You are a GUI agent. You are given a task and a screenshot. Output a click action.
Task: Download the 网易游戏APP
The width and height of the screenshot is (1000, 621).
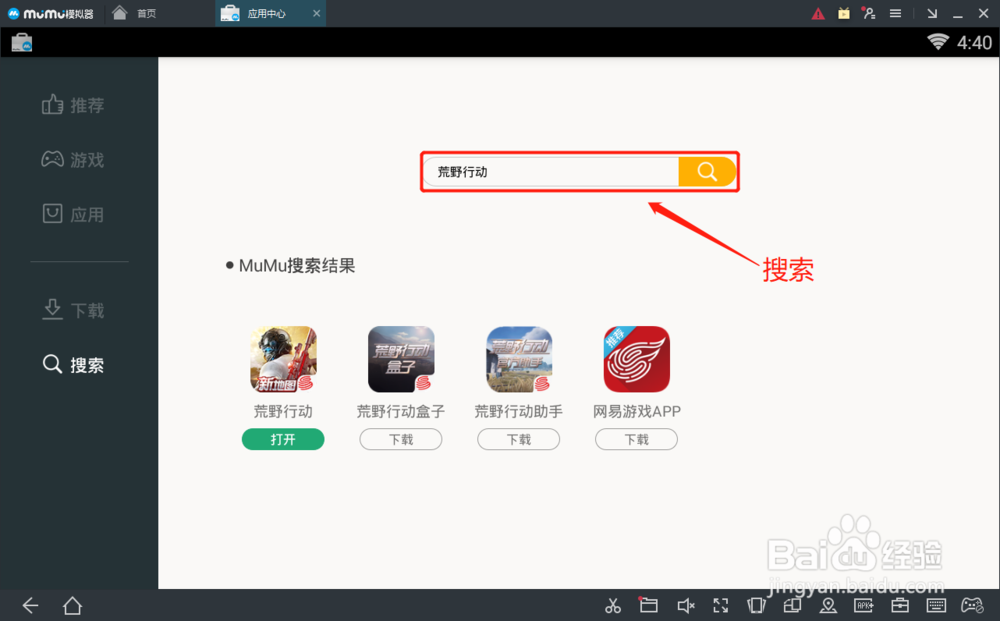pyautogui.click(x=636, y=439)
